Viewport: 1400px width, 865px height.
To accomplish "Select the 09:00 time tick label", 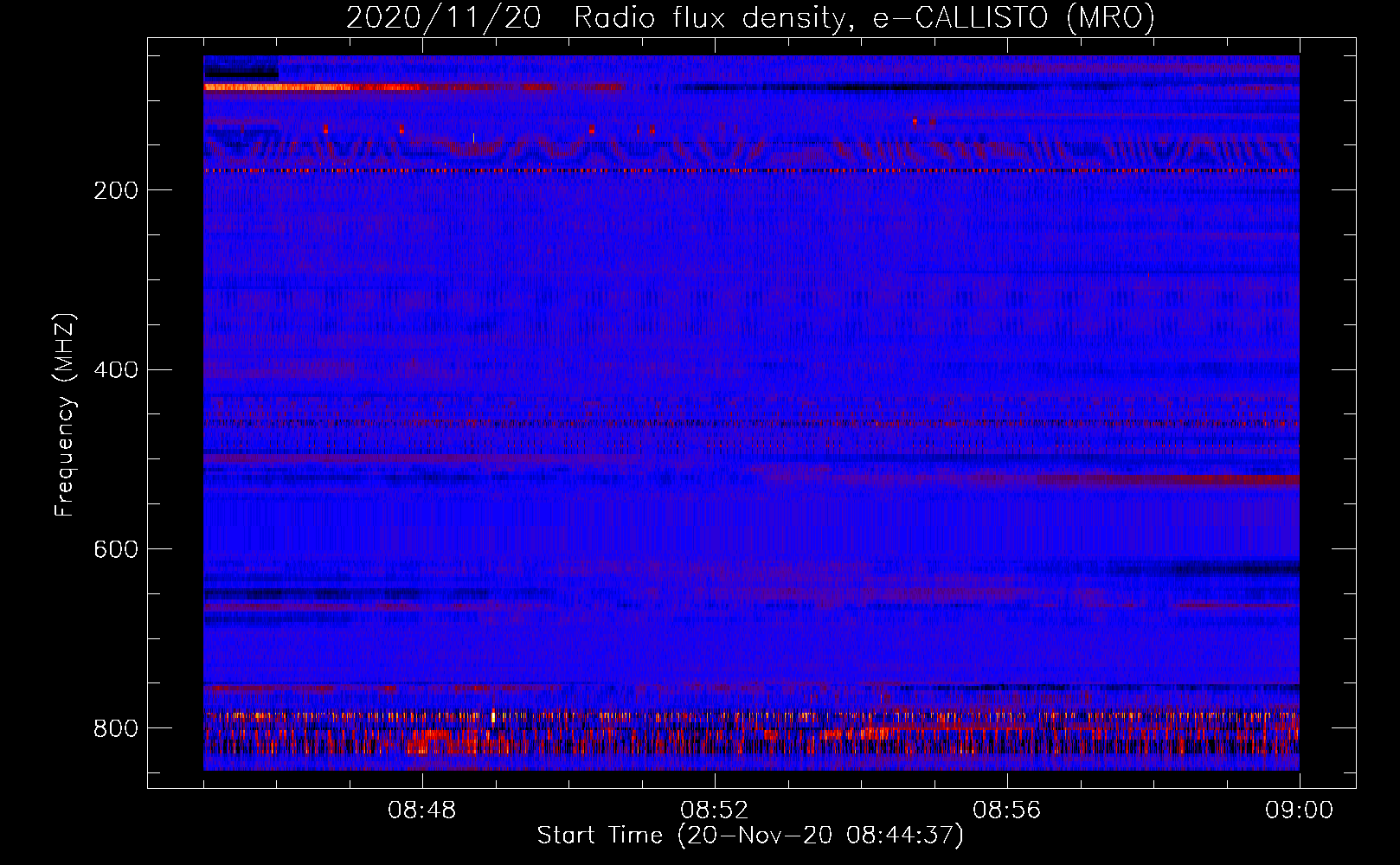I will point(1300,811).
